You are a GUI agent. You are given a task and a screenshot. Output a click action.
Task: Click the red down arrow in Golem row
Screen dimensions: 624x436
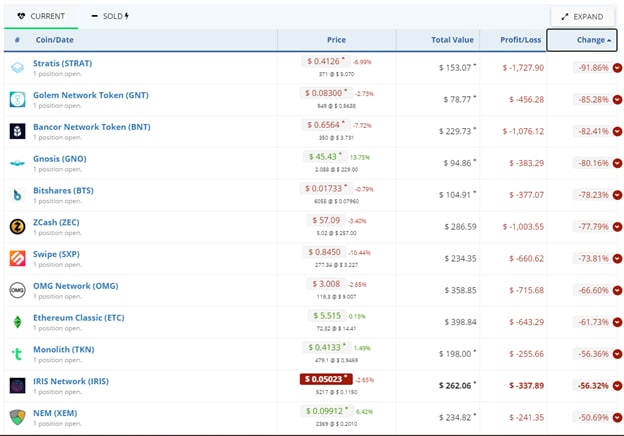coord(617,99)
